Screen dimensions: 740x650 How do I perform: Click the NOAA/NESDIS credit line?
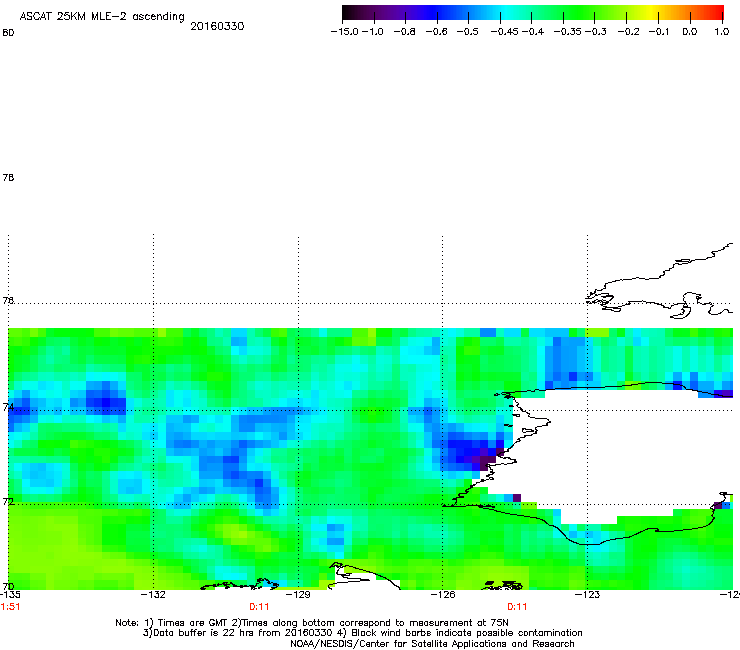(432, 644)
